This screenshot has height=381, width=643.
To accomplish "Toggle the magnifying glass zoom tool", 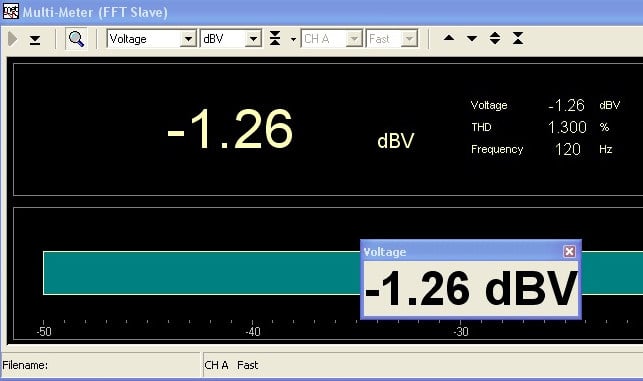I will (x=76, y=39).
